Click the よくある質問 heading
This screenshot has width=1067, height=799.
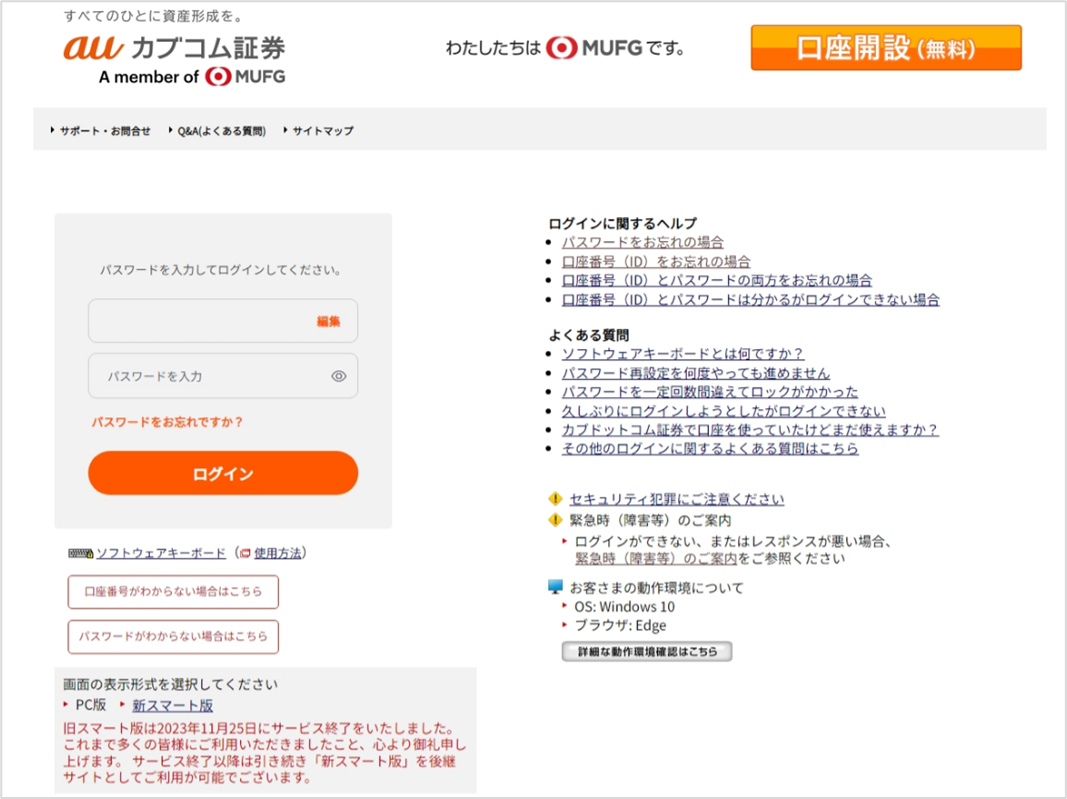pos(589,335)
